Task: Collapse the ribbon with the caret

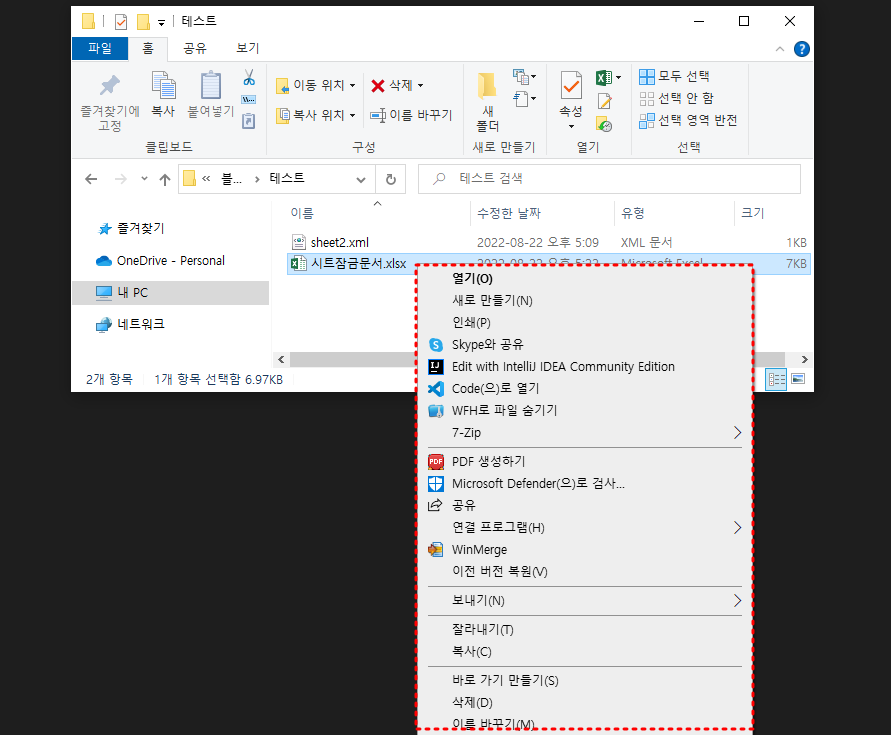Action: click(780, 49)
